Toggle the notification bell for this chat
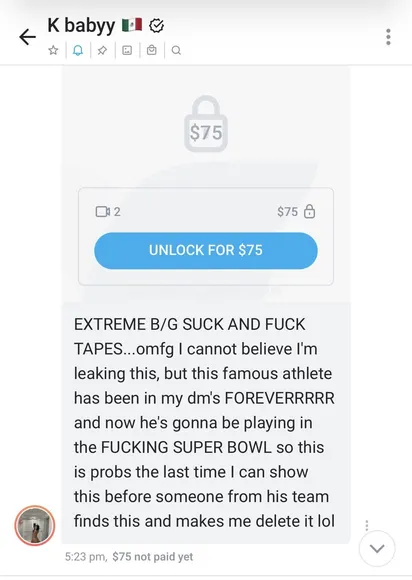This screenshot has width=412, height=580. 78,50
